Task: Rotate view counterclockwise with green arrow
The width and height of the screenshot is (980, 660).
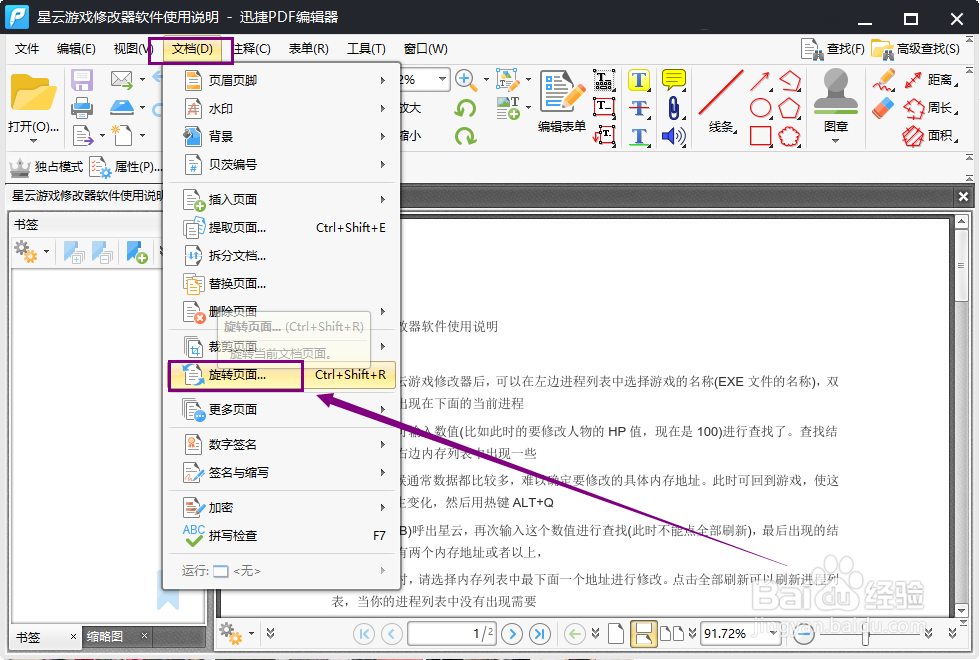Action: pyautogui.click(x=465, y=108)
